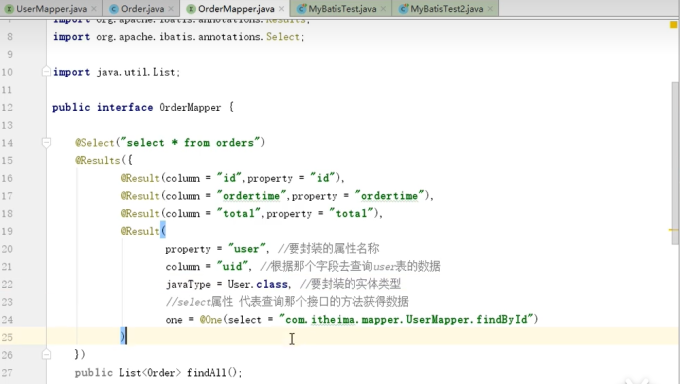Click line number 24 in the gutter
The width and height of the screenshot is (680, 384).
(x=7, y=320)
